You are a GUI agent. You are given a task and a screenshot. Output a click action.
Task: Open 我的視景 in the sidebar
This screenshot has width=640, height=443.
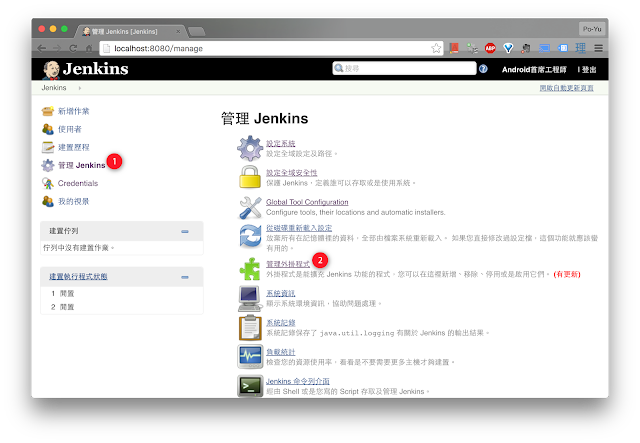[x=73, y=201]
